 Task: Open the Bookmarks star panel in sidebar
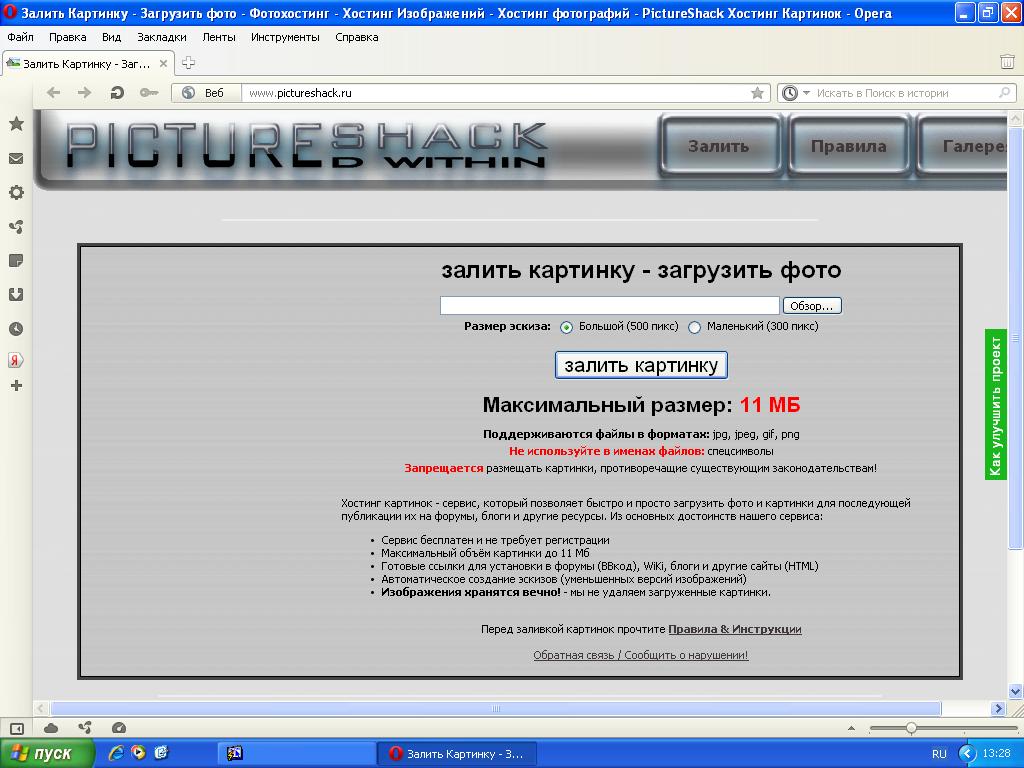(x=16, y=124)
